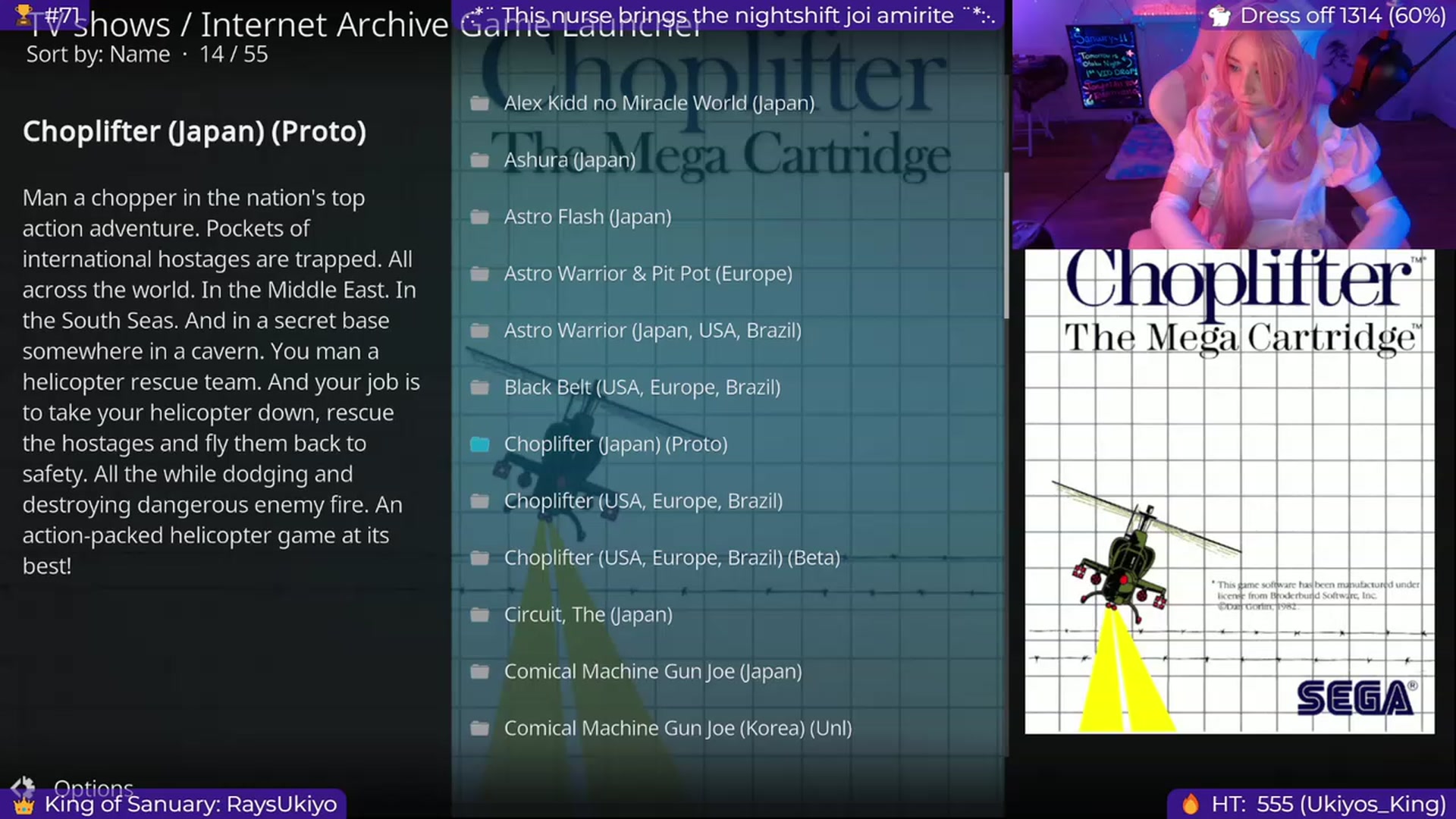Click the #71 rank number
Viewport: 1456px width, 819px height.
click(x=62, y=14)
